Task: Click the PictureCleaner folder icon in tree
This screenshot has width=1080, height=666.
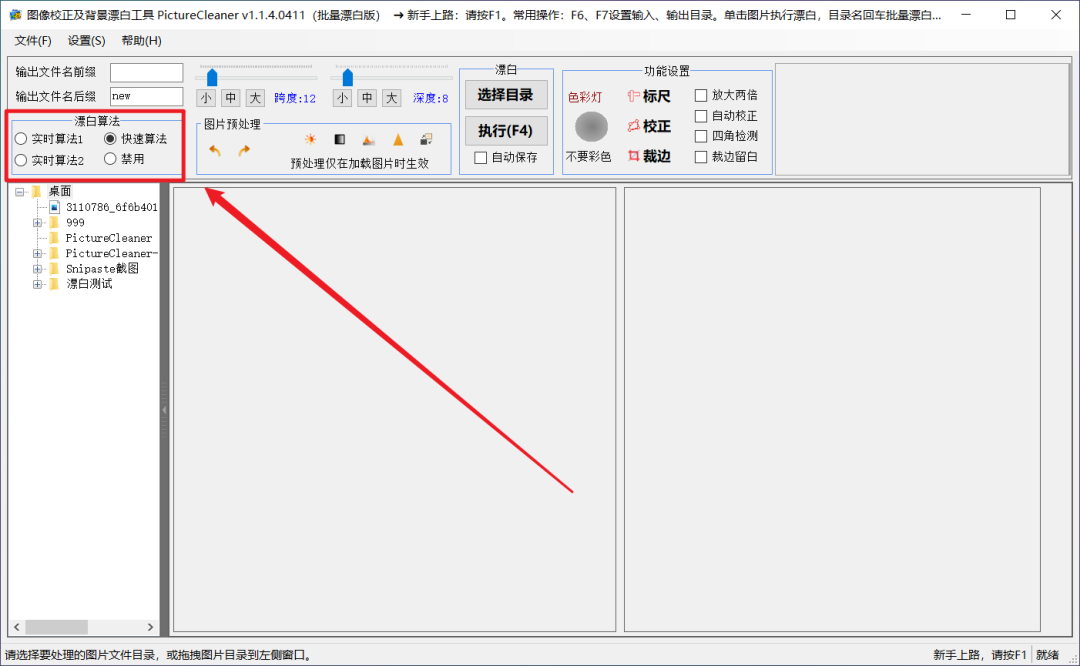Action: (x=54, y=238)
